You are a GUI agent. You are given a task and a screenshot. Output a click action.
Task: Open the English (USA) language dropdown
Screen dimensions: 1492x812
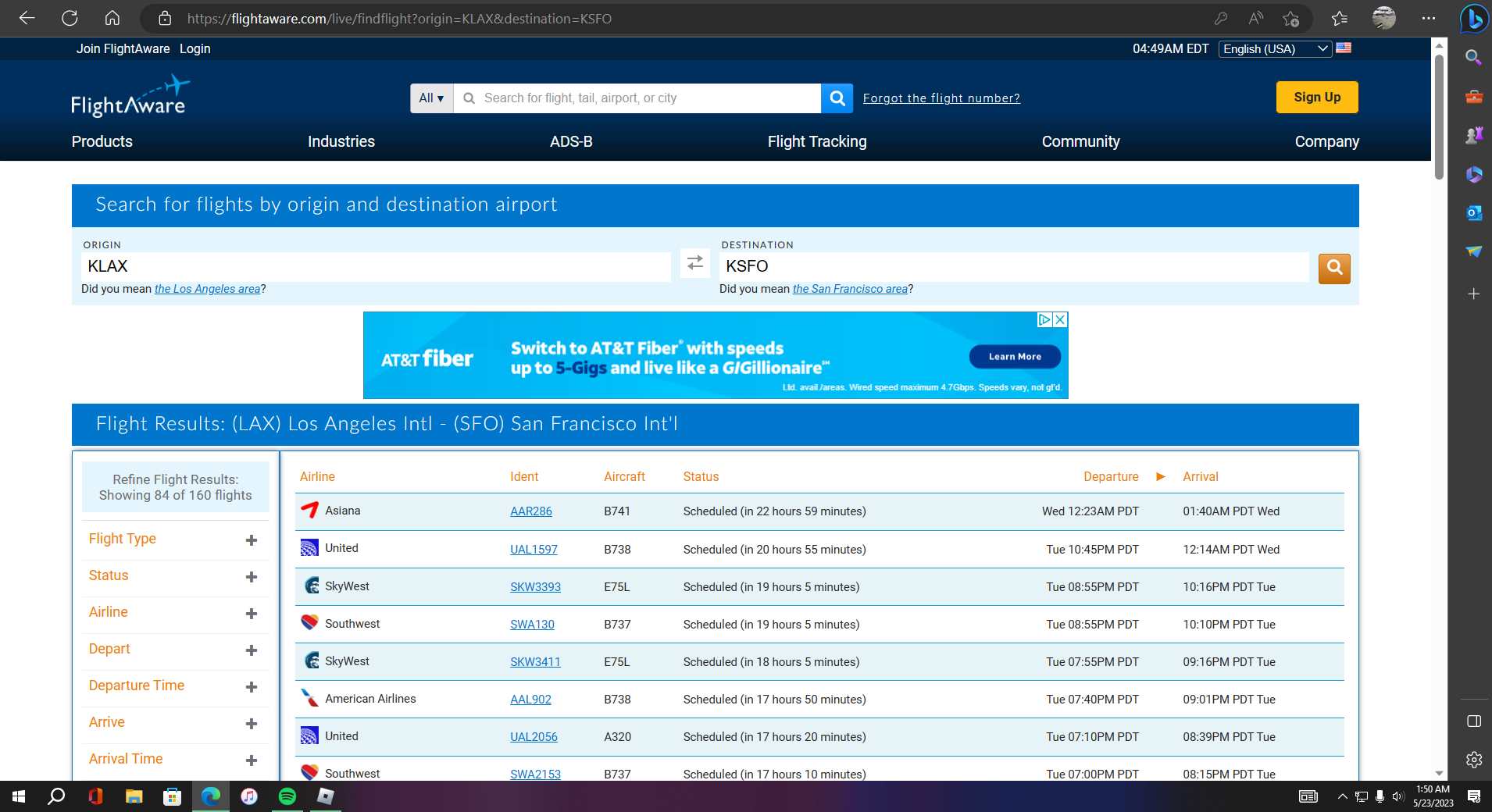(1275, 48)
